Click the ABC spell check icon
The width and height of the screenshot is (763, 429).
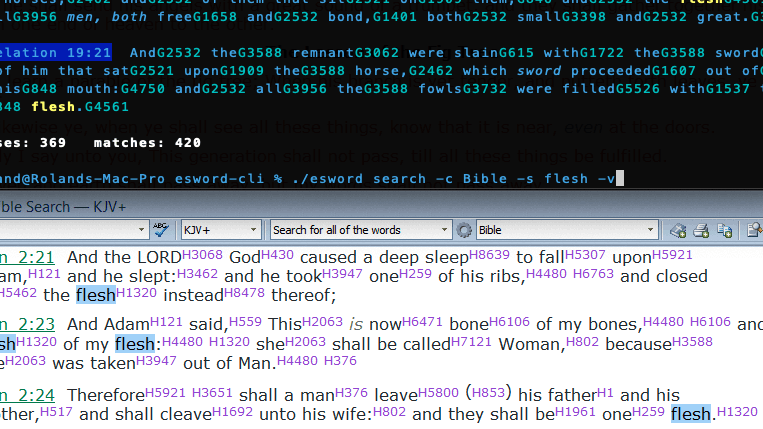(x=161, y=230)
